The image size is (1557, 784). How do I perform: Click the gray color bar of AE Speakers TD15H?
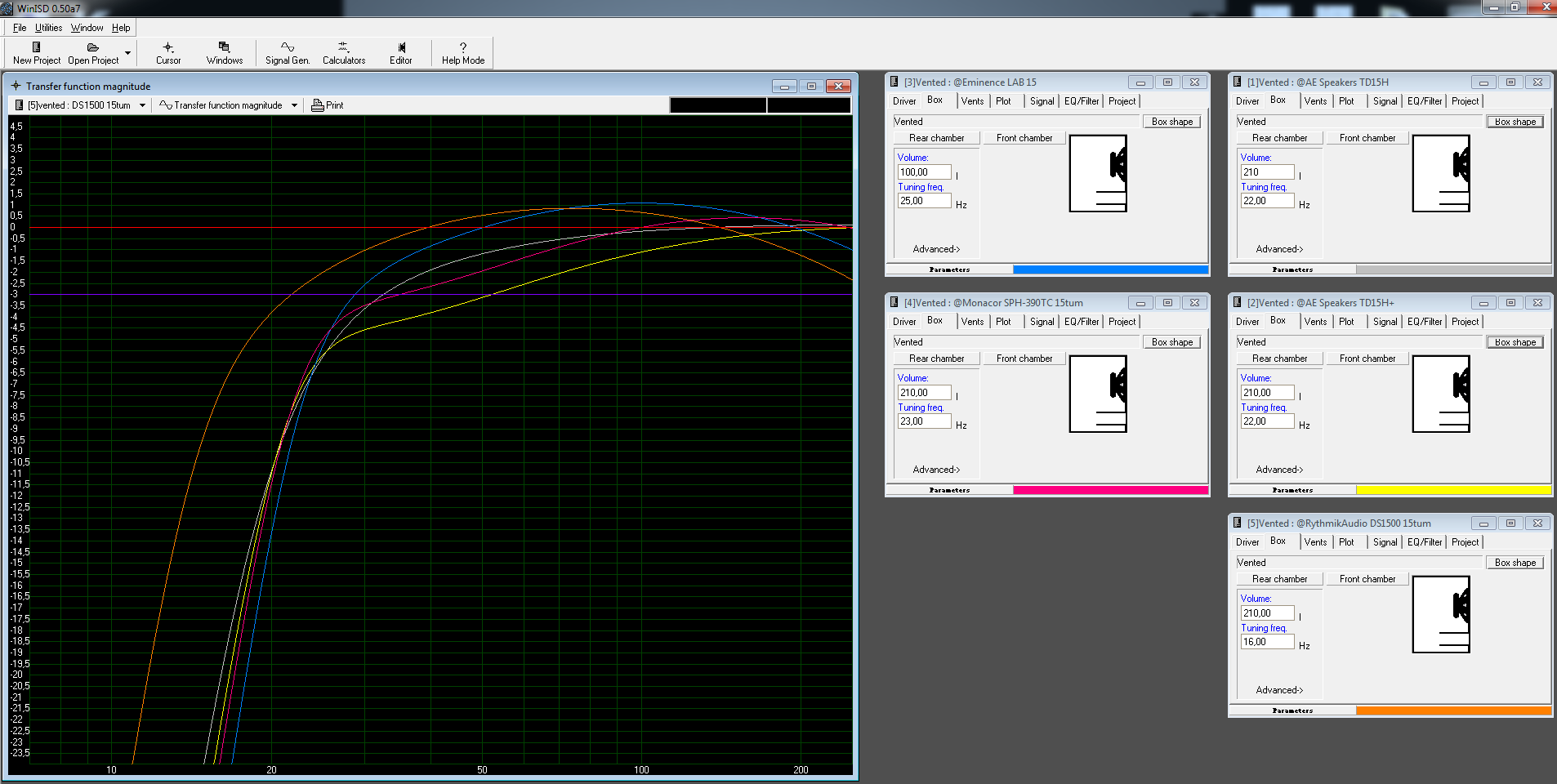click(1453, 269)
